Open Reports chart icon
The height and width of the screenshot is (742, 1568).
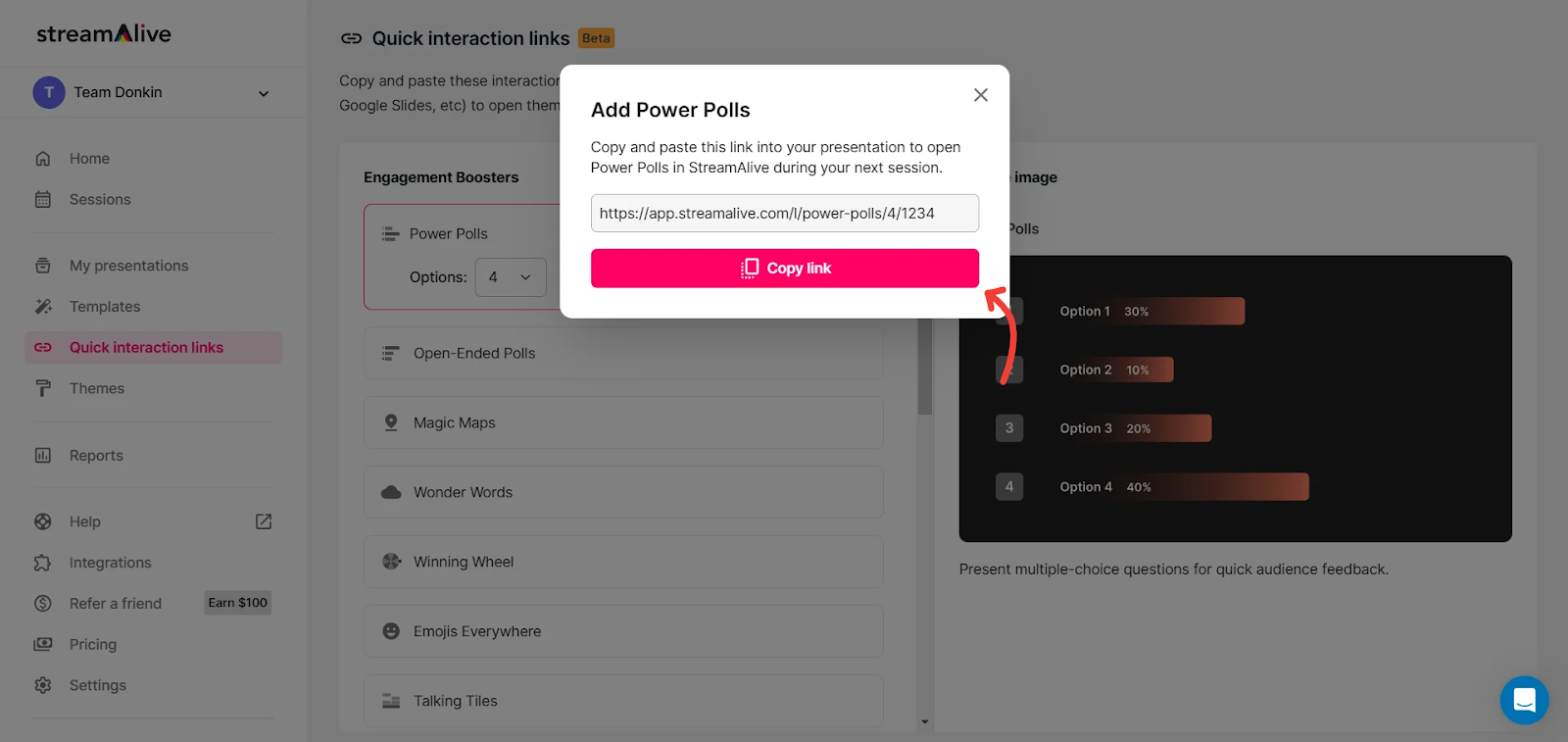tap(43, 456)
